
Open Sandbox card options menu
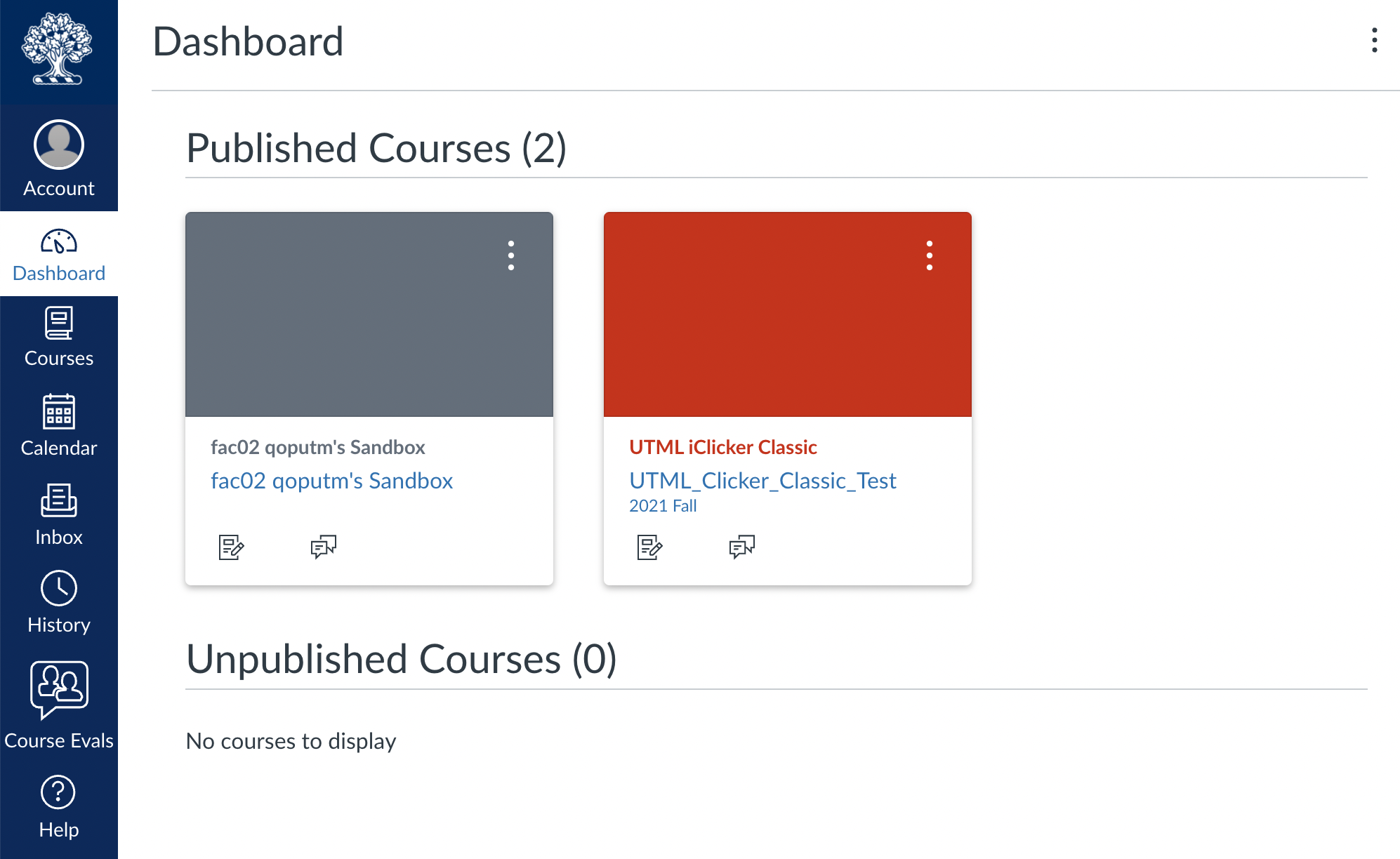(x=511, y=255)
